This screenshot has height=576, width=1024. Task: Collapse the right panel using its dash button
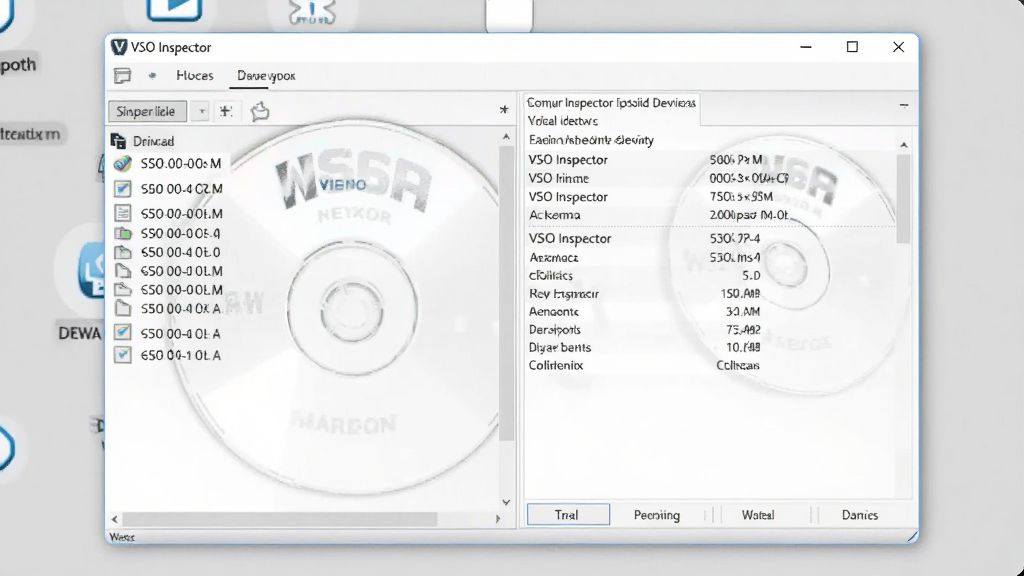[904, 105]
